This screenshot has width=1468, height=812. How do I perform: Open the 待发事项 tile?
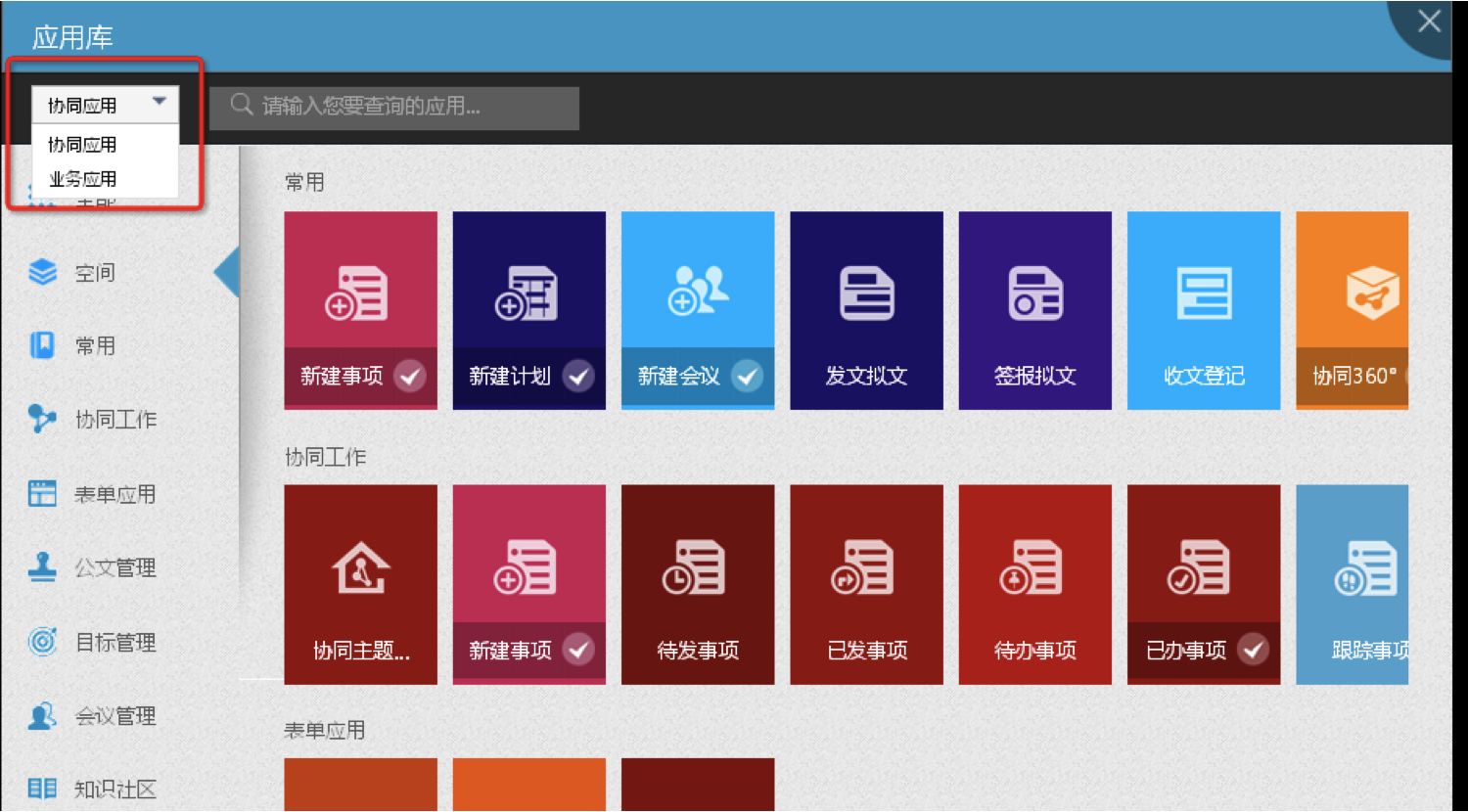(x=697, y=584)
